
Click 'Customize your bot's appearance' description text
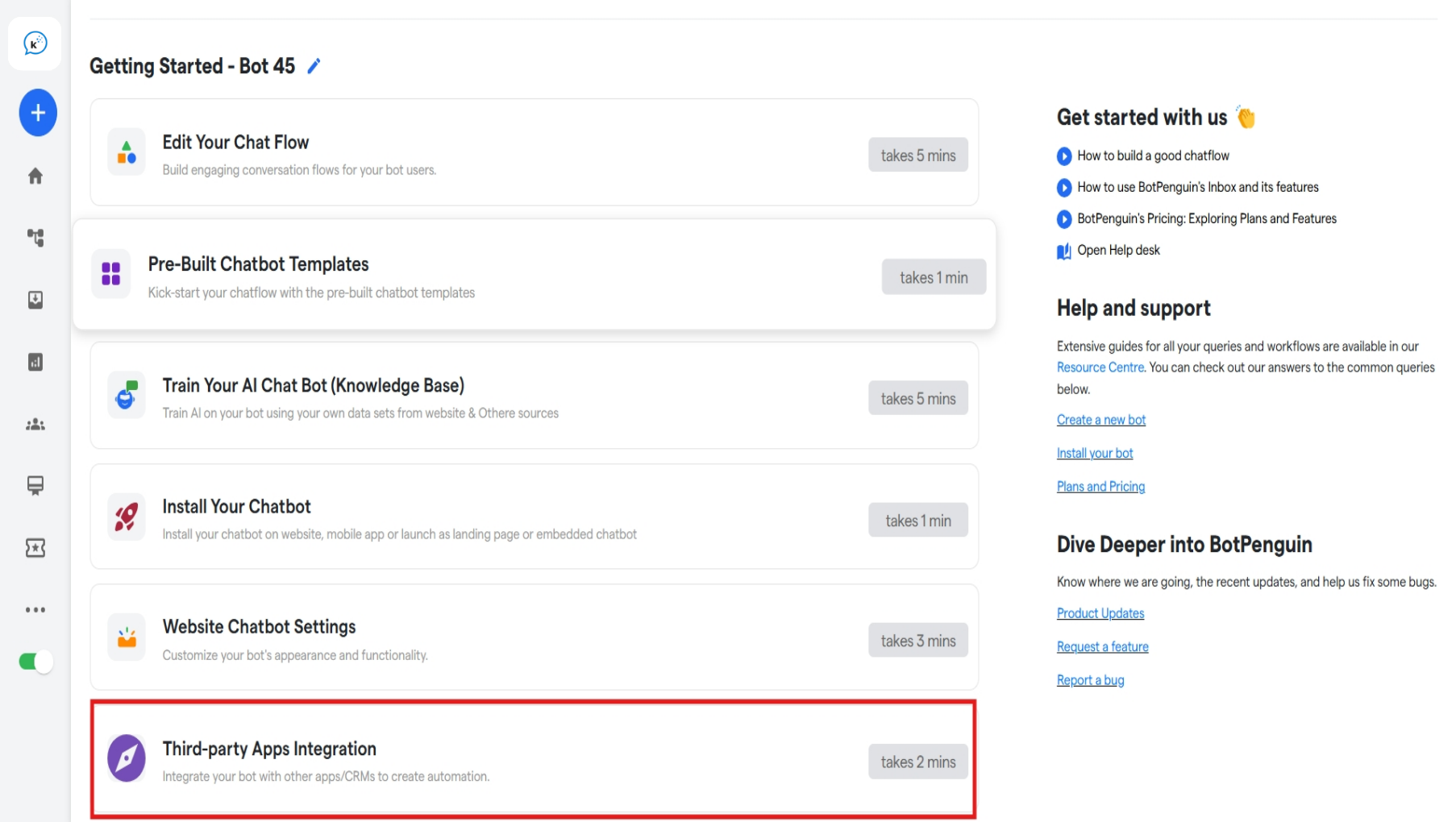(x=295, y=655)
